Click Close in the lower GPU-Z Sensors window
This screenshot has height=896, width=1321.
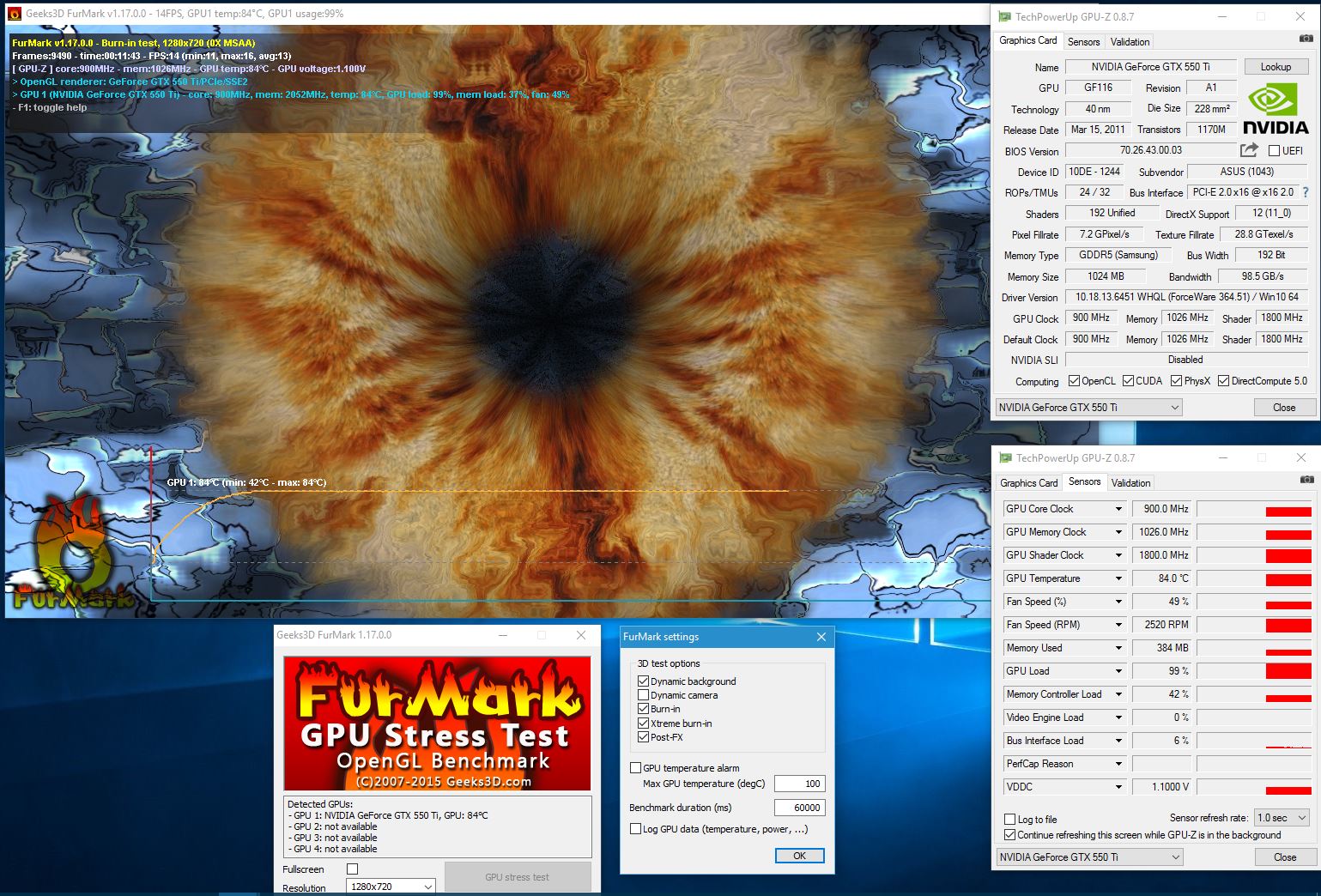pyautogui.click(x=1285, y=857)
